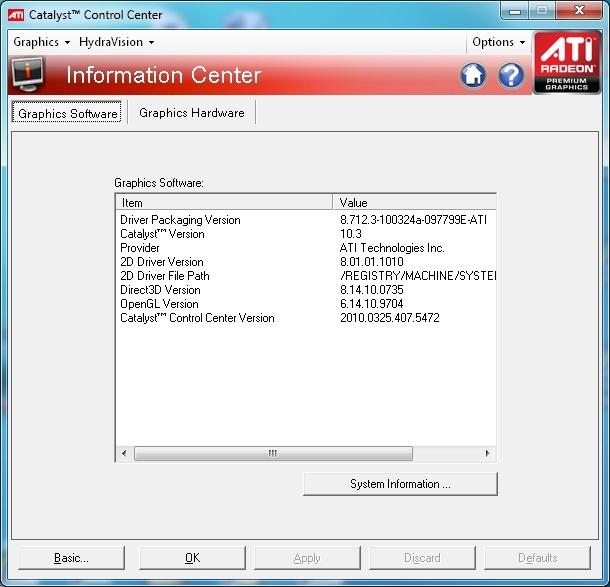Viewport: 610px width, 587px height.
Task: Click the Defaults button
Action: pos(538,558)
